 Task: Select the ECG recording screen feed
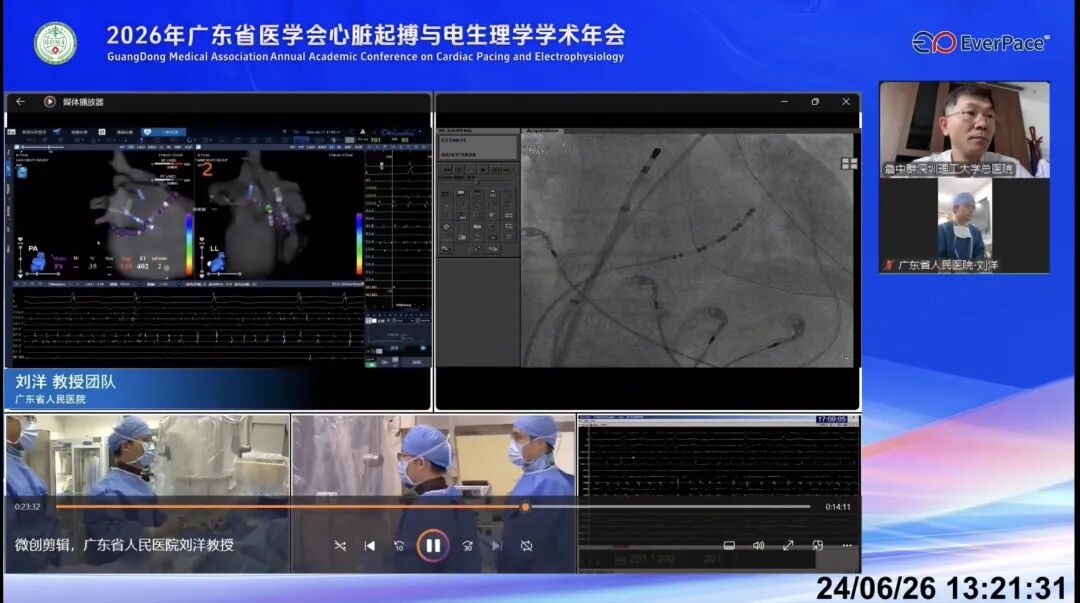click(719, 493)
